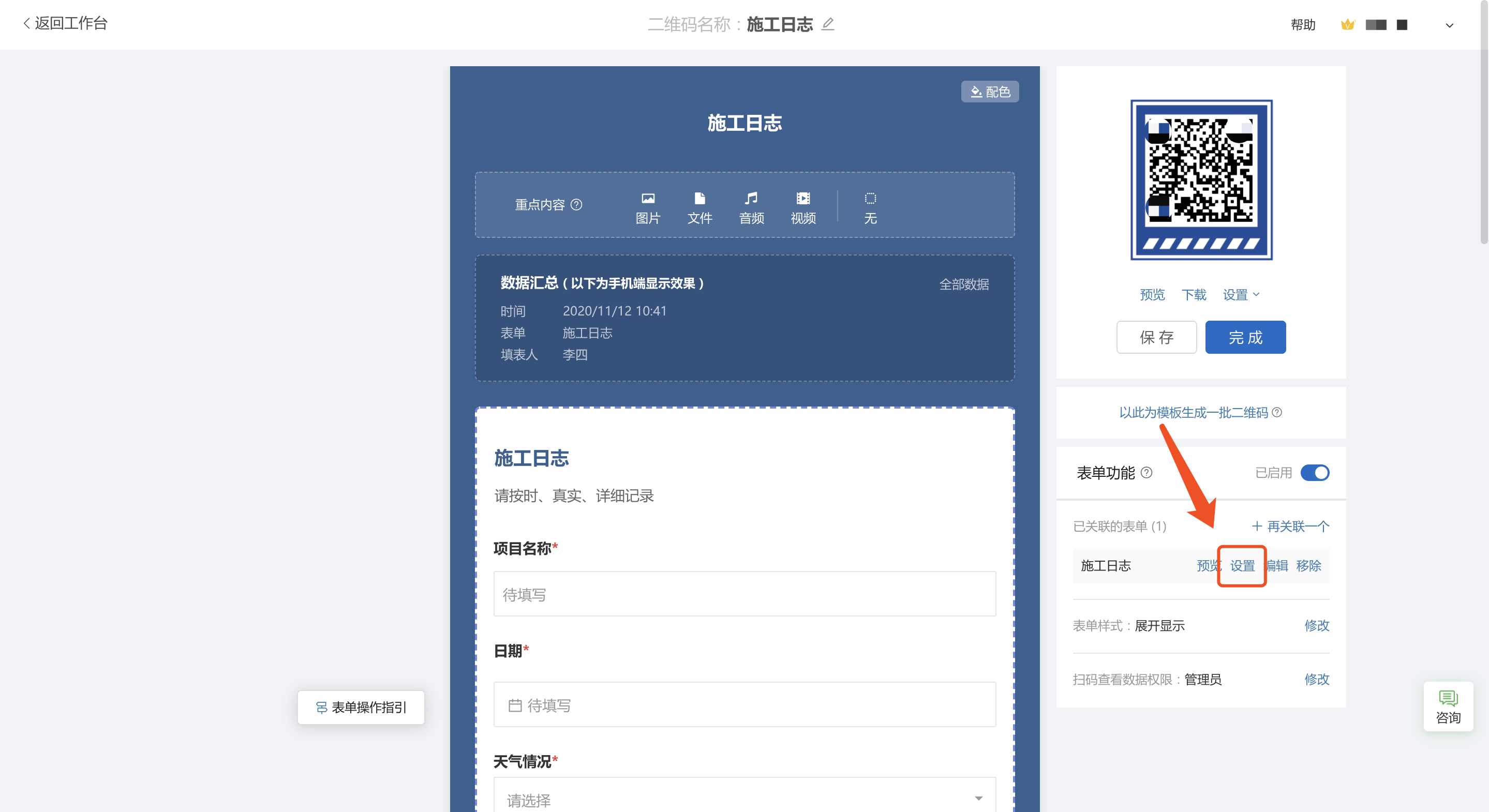Add 图片 as key content
The width and height of the screenshot is (1489, 812).
[647, 208]
